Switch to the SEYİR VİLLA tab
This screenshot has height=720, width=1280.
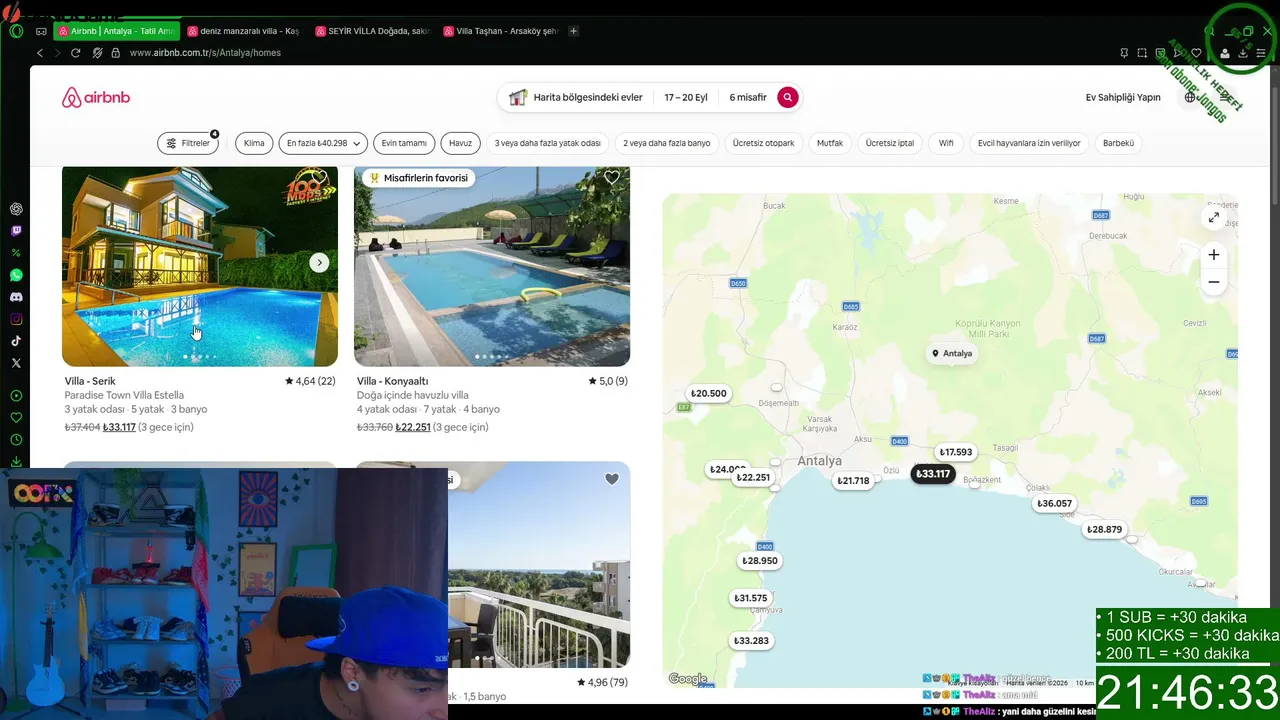(x=373, y=31)
